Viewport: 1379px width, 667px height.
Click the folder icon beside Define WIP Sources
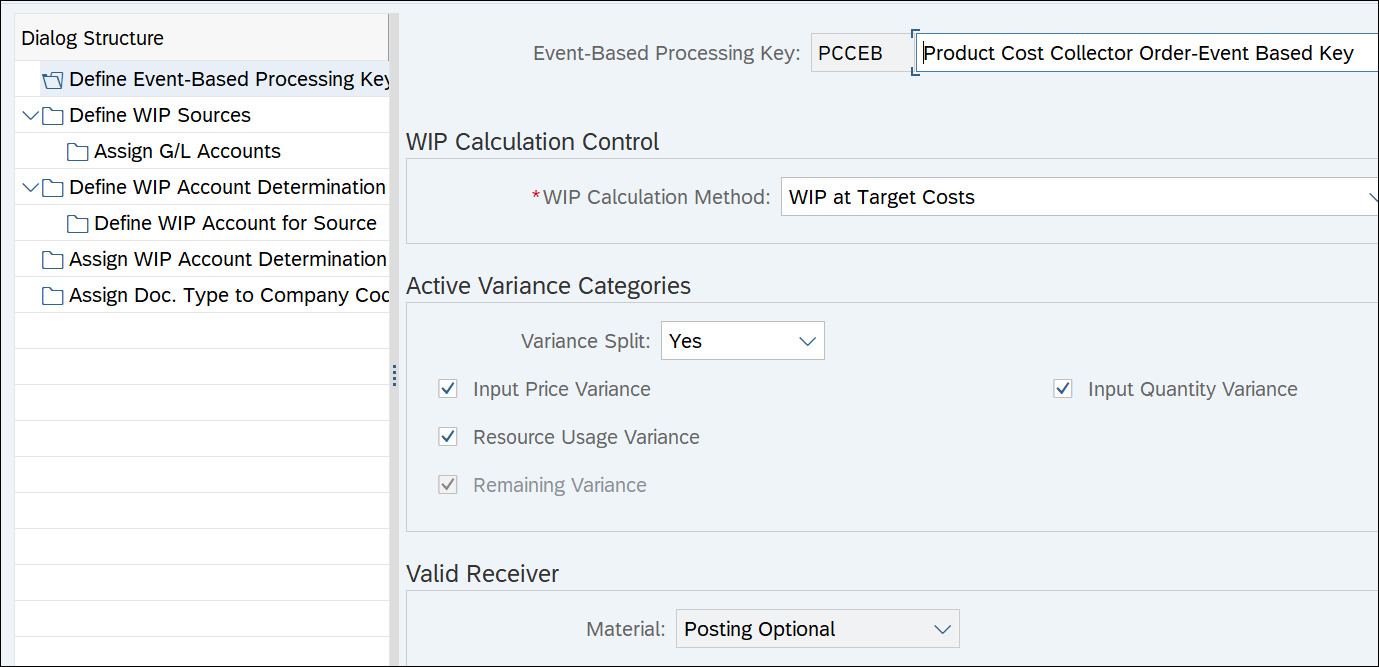(53, 116)
